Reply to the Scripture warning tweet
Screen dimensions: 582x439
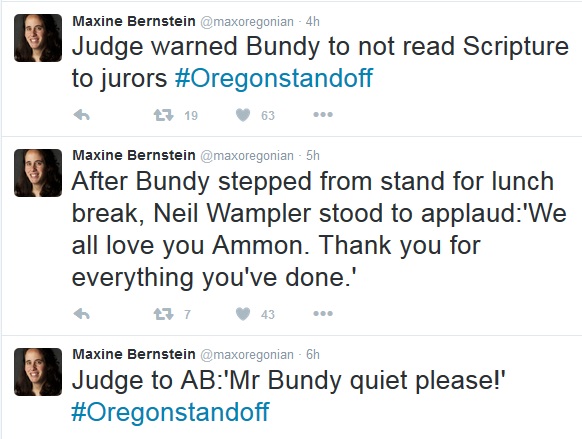[x=82, y=115]
